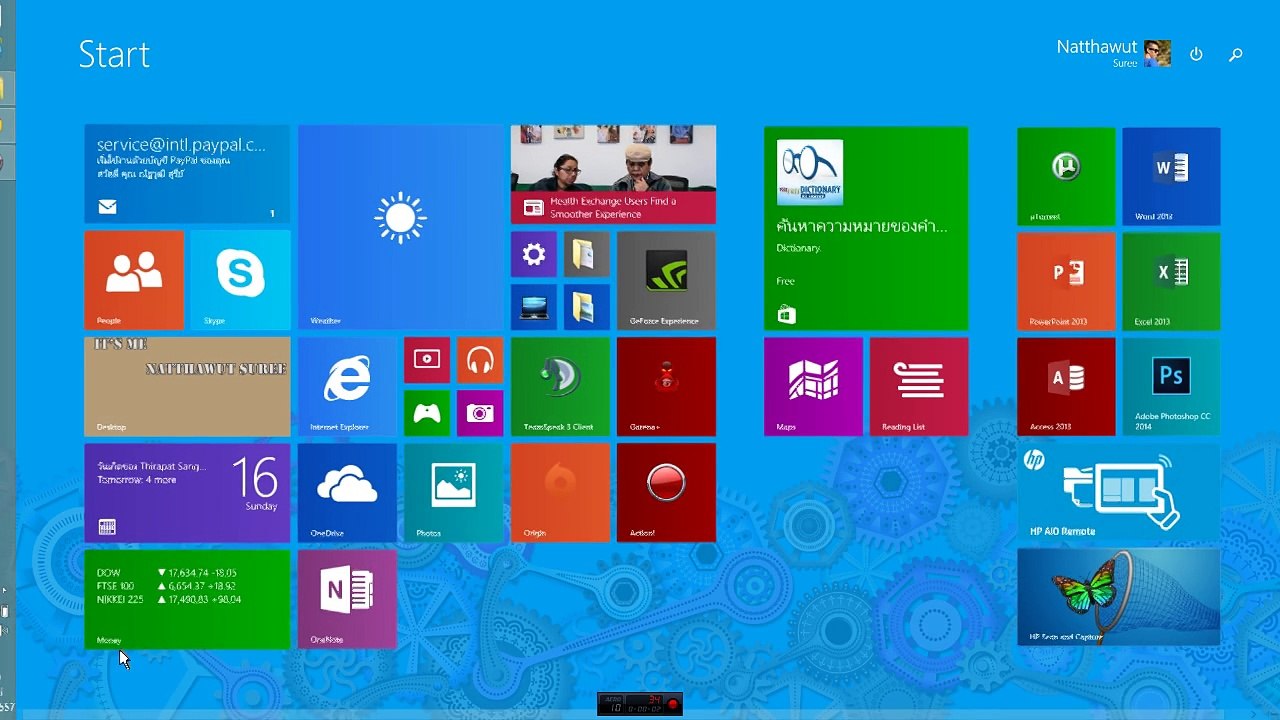
Task: Open the Maps tile
Action: pyautogui.click(x=813, y=386)
